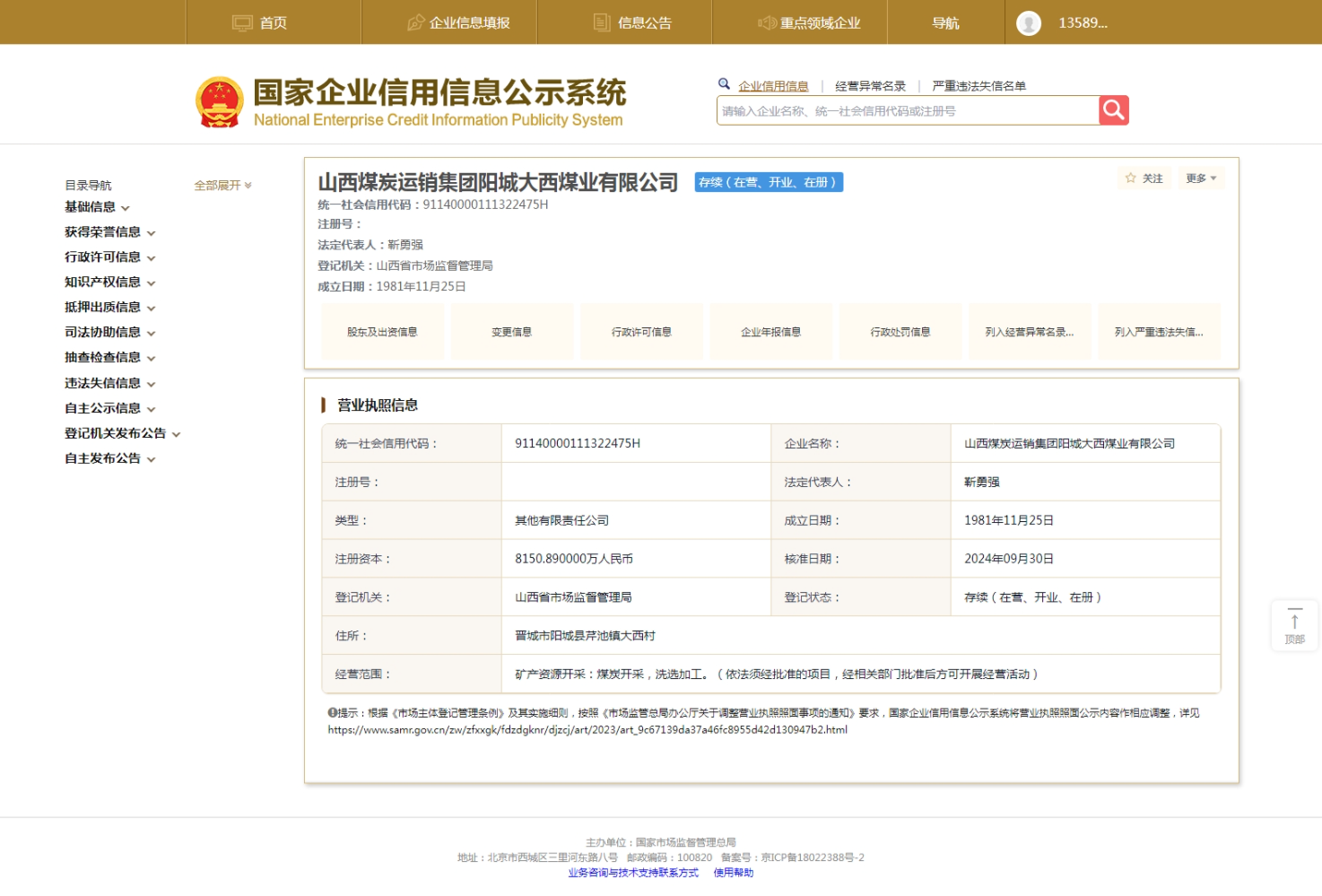1322x896 pixels.
Task: Click the national emblem logo
Action: pos(220,102)
